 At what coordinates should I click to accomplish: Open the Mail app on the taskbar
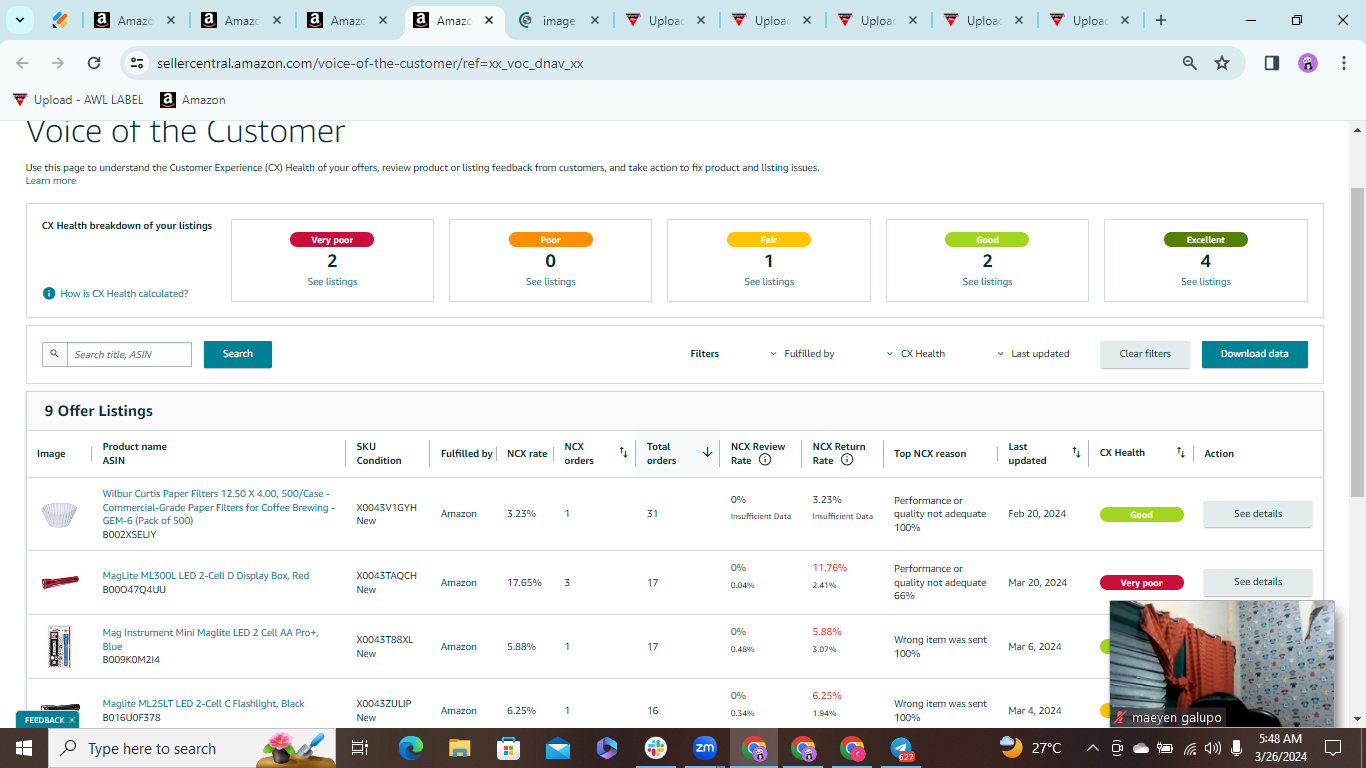pyautogui.click(x=557, y=748)
